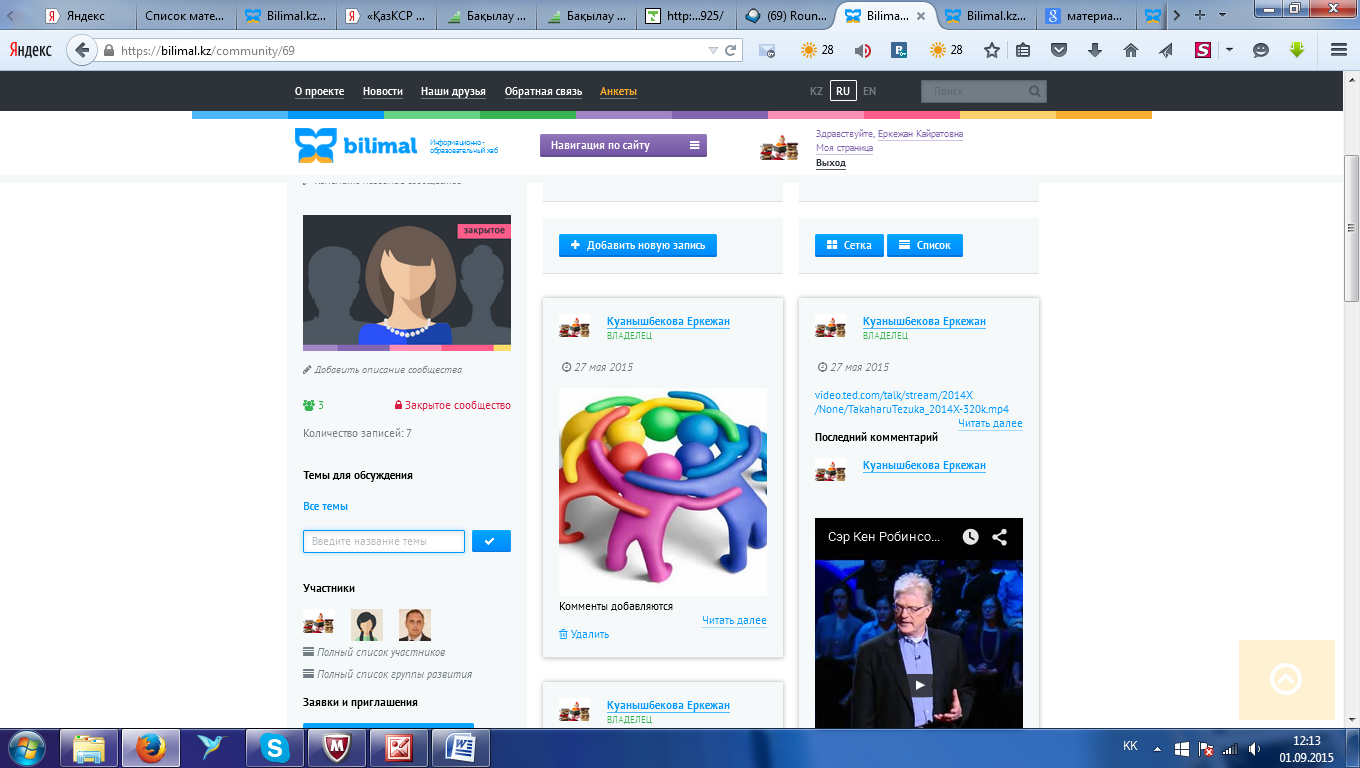Share the Ken Robinson video
1360x768 pixels.
tap(999, 537)
